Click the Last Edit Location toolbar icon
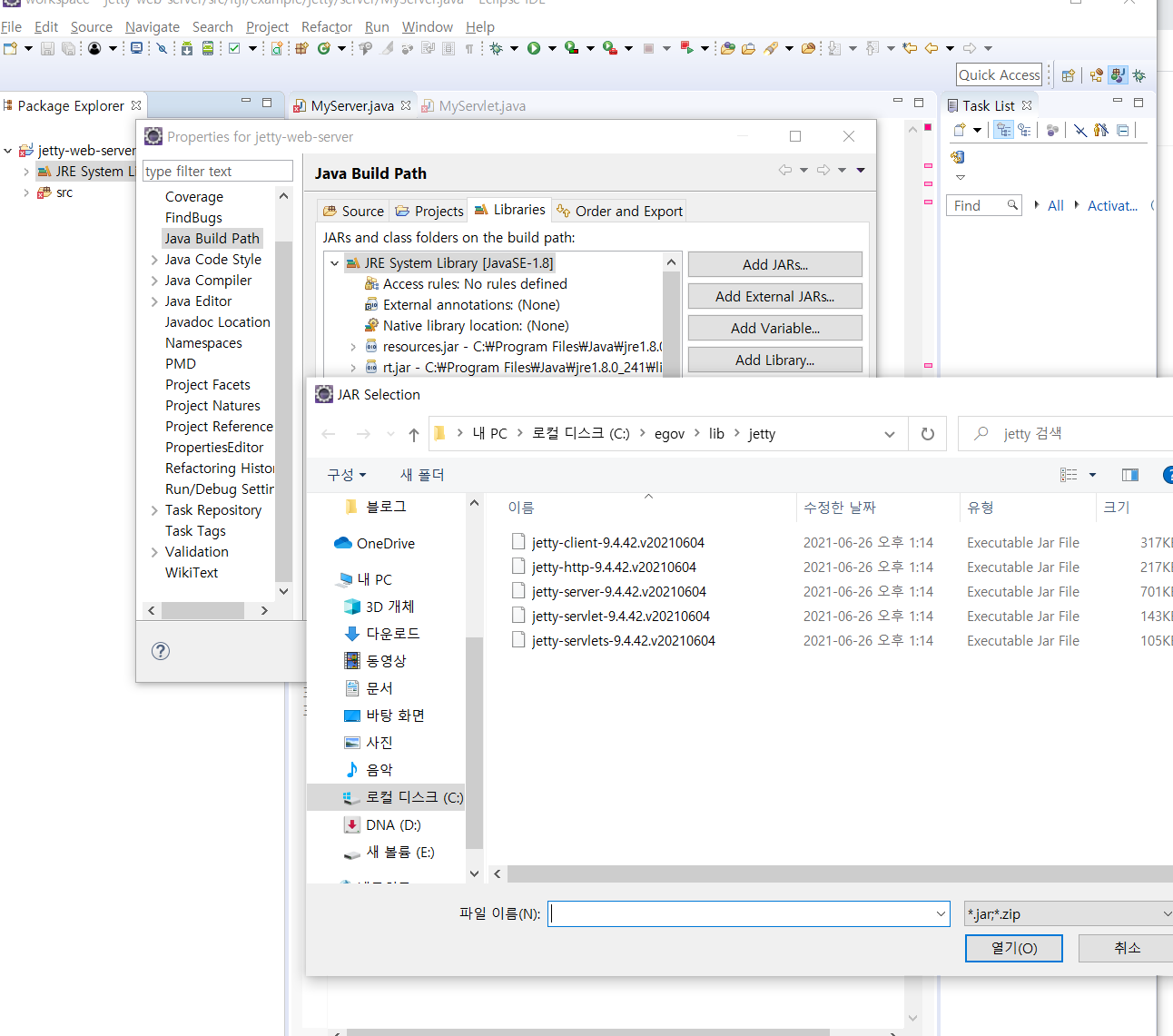This screenshot has height=1036, width=1173. pos(910,48)
